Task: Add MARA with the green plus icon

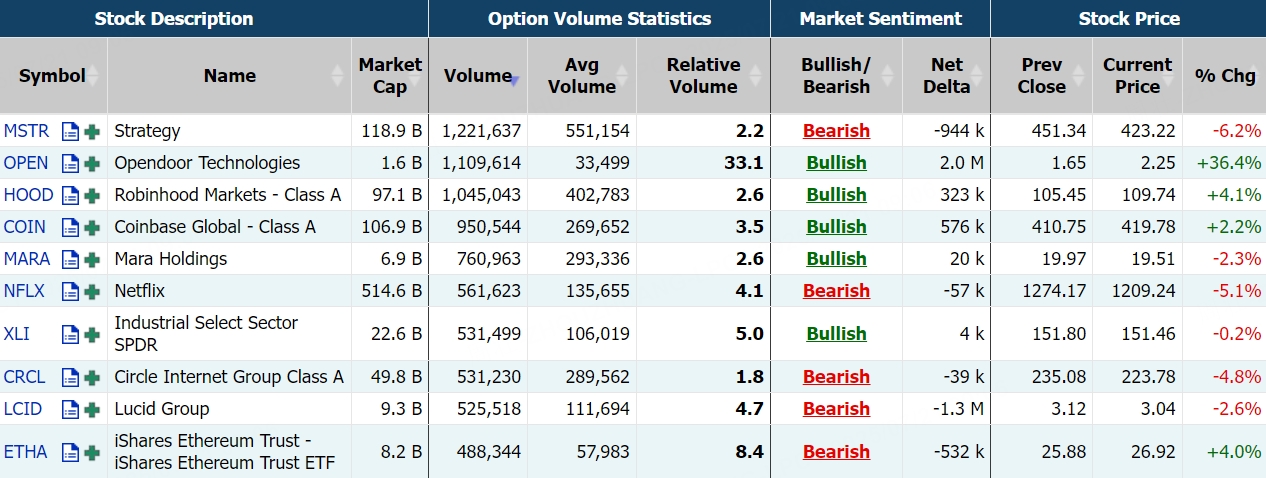Action: [x=92, y=260]
